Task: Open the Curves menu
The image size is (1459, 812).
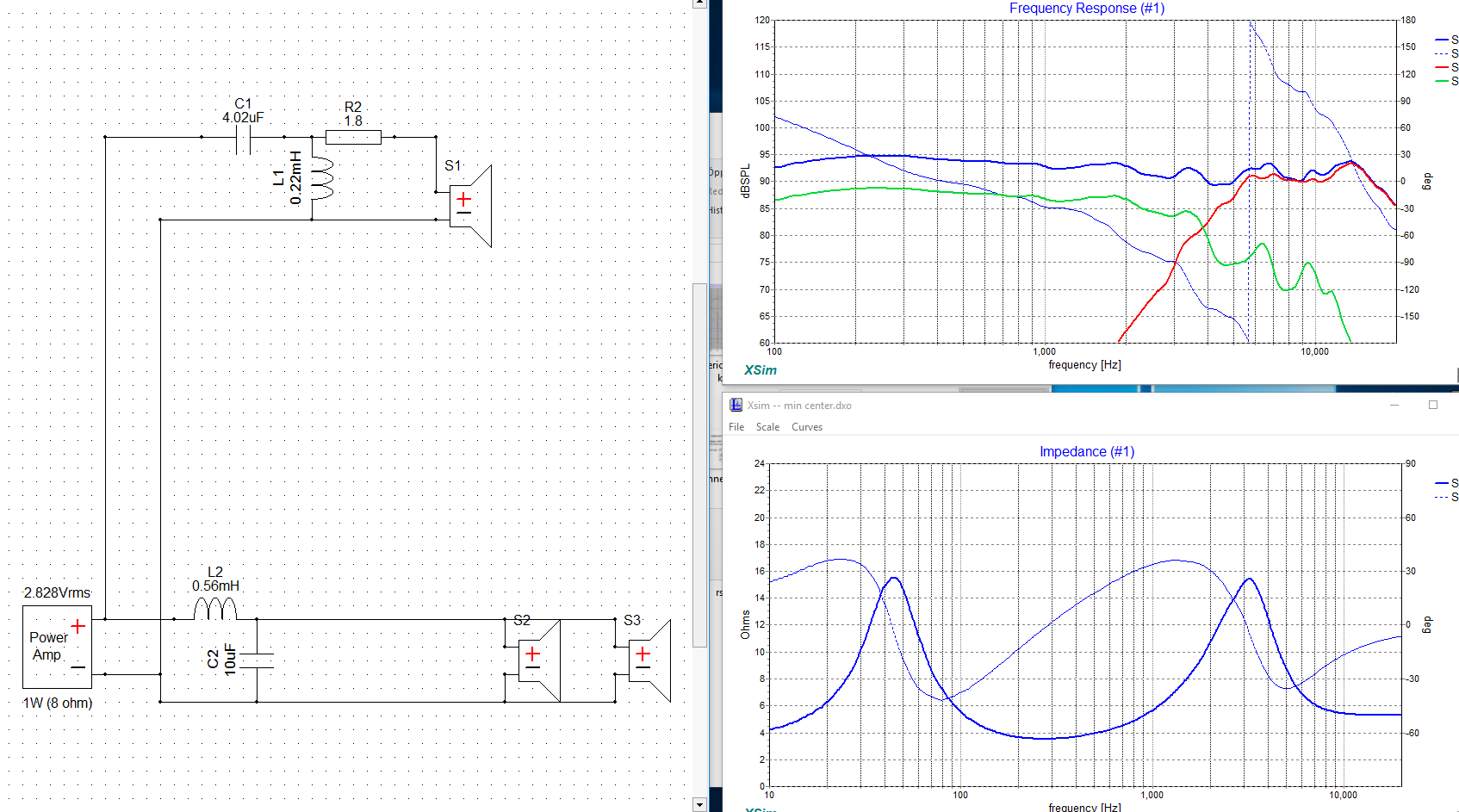Action: click(x=807, y=427)
